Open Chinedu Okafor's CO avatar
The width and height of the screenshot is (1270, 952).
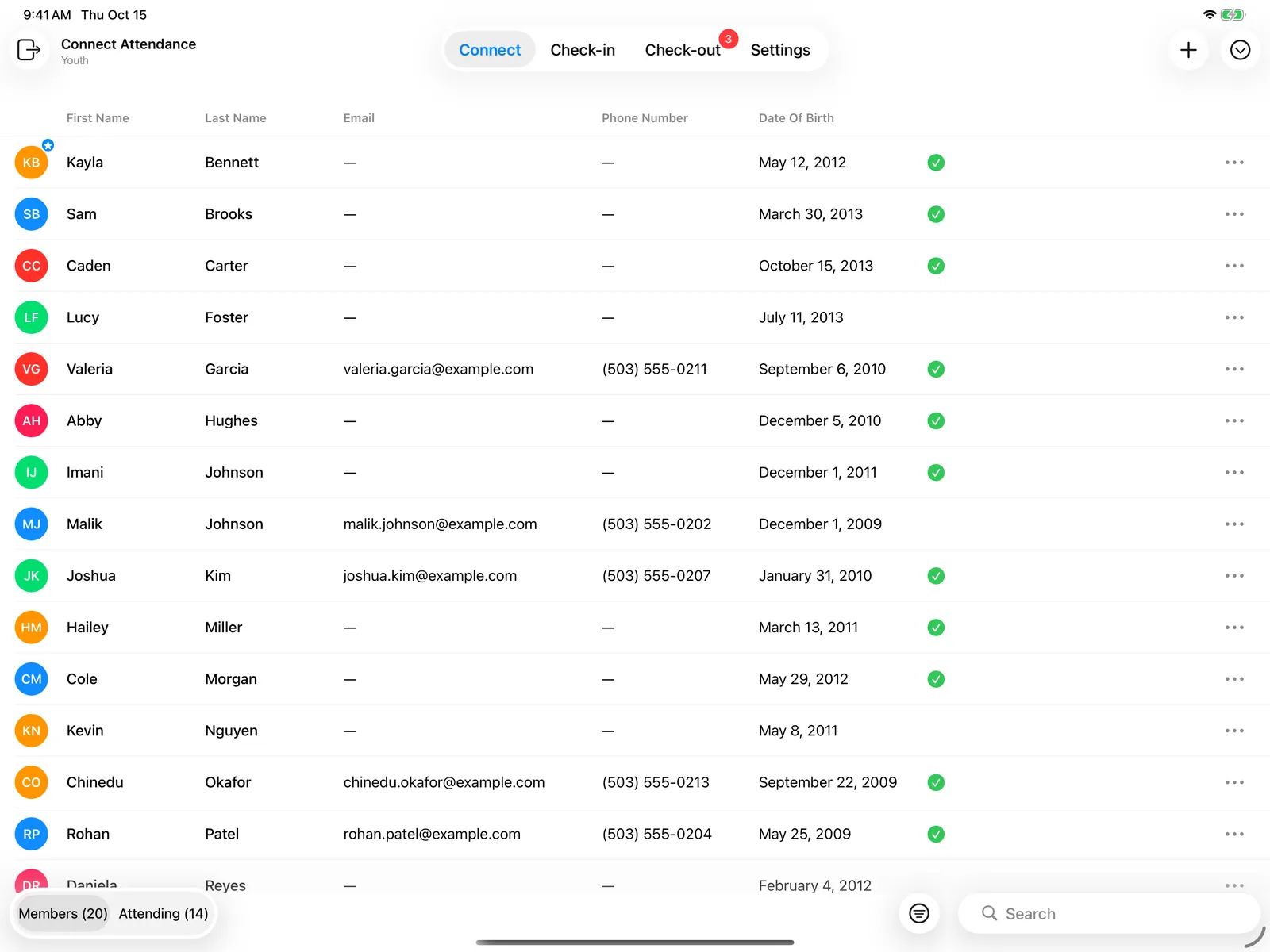(x=32, y=782)
